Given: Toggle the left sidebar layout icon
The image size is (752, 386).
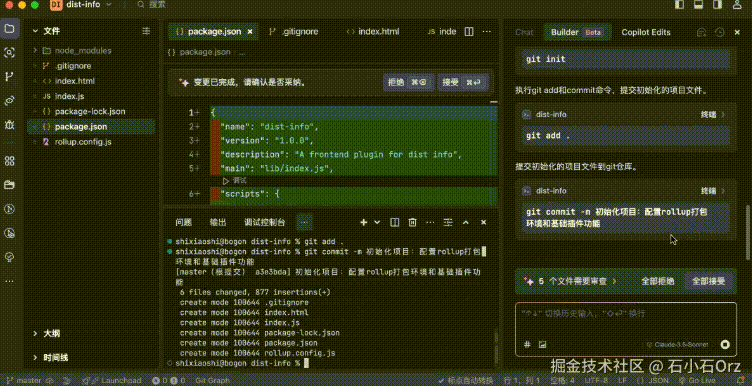Looking at the screenshot, I should (680, 5).
